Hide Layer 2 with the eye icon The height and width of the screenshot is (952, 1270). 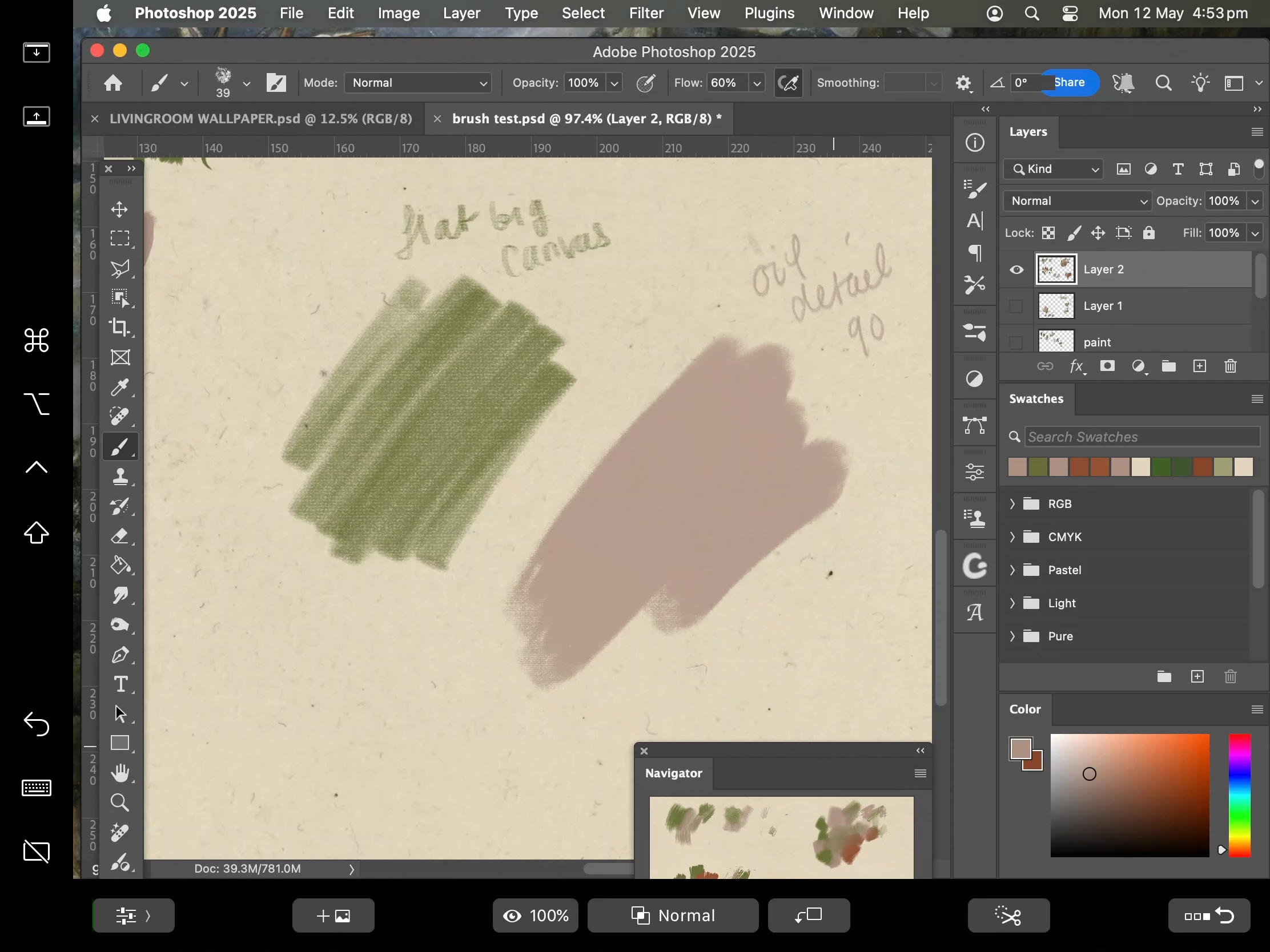click(1016, 270)
